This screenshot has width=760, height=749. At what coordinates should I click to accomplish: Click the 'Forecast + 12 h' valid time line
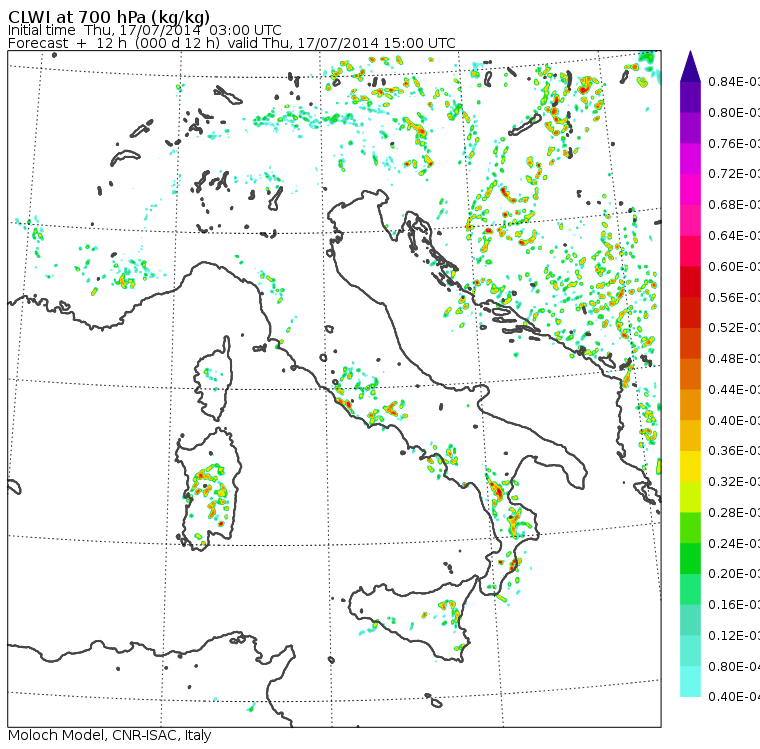click(232, 43)
